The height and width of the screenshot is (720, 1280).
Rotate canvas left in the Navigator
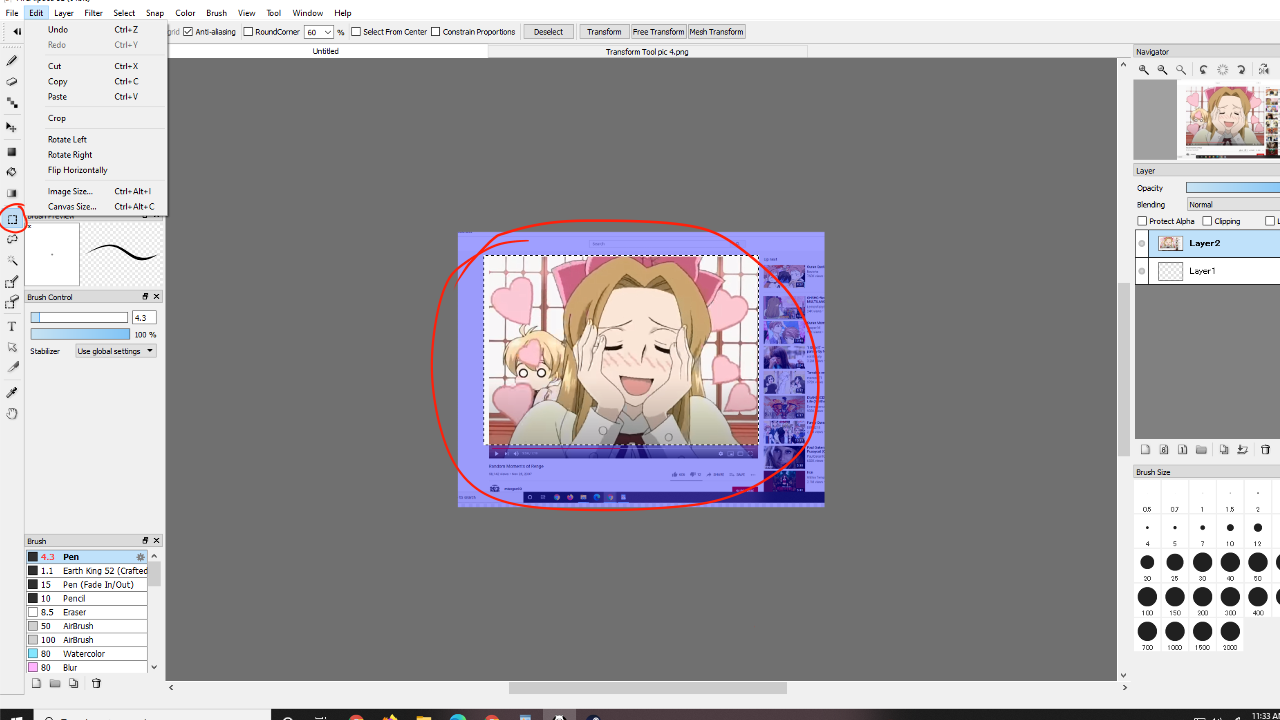click(1204, 70)
